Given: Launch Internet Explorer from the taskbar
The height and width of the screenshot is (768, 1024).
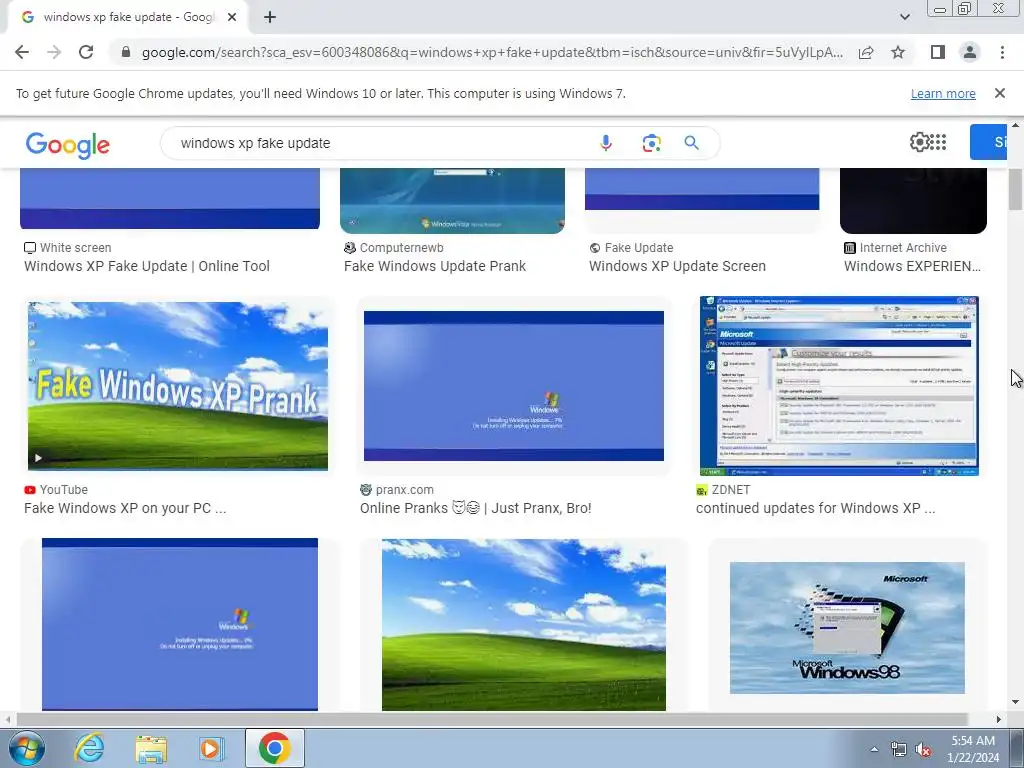Looking at the screenshot, I should pos(89,748).
